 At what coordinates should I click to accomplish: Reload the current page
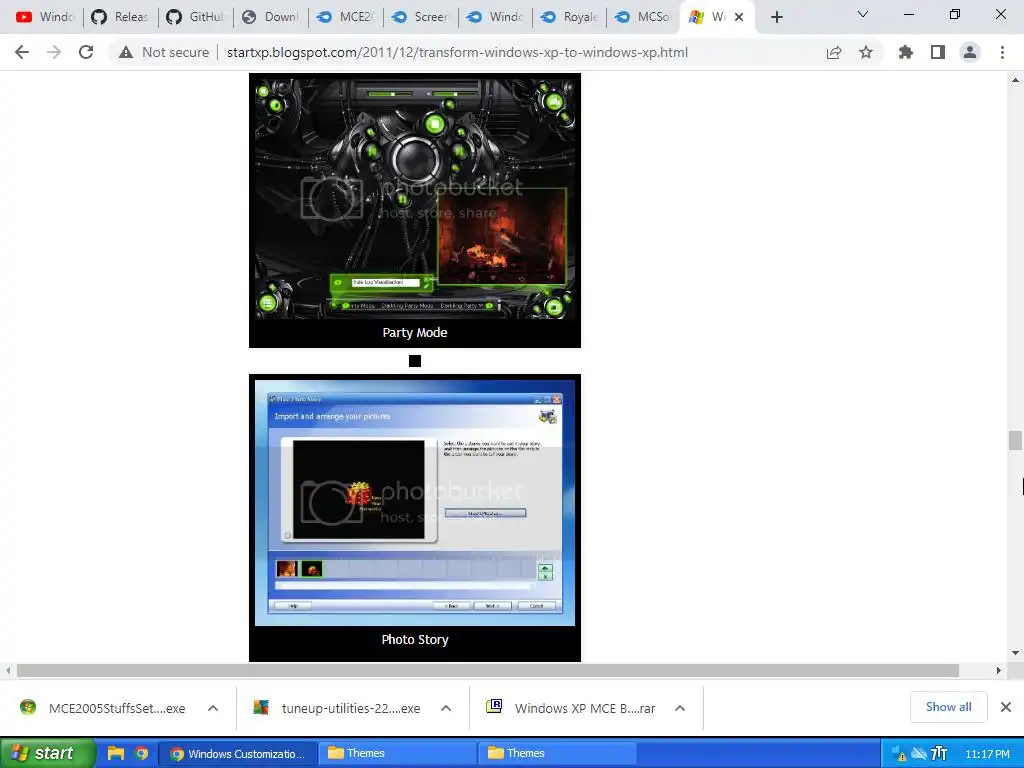(x=86, y=52)
